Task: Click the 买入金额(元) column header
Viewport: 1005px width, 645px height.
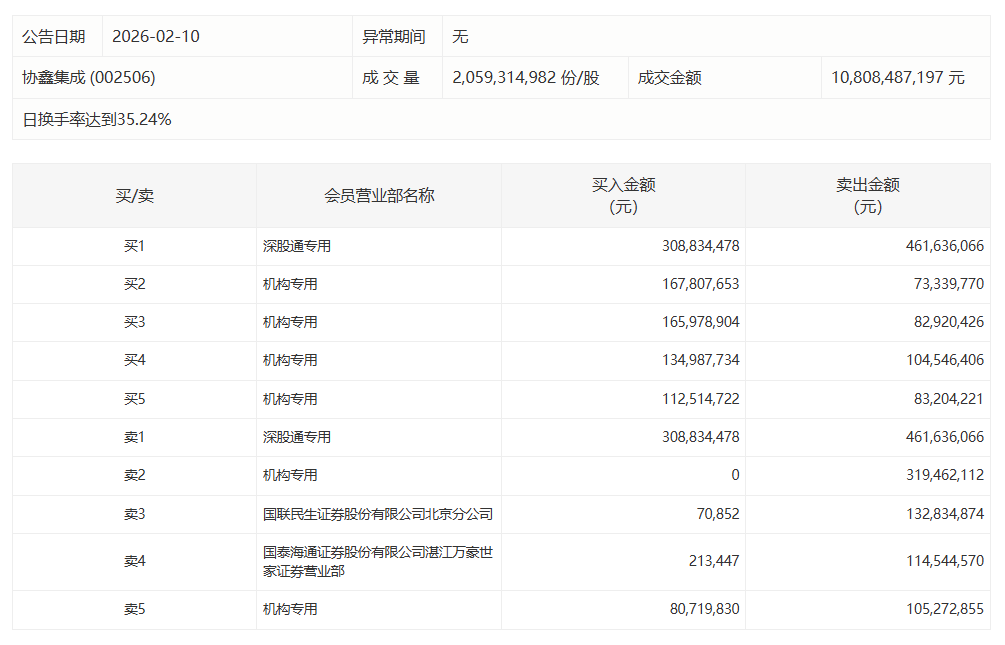Action: (x=623, y=196)
